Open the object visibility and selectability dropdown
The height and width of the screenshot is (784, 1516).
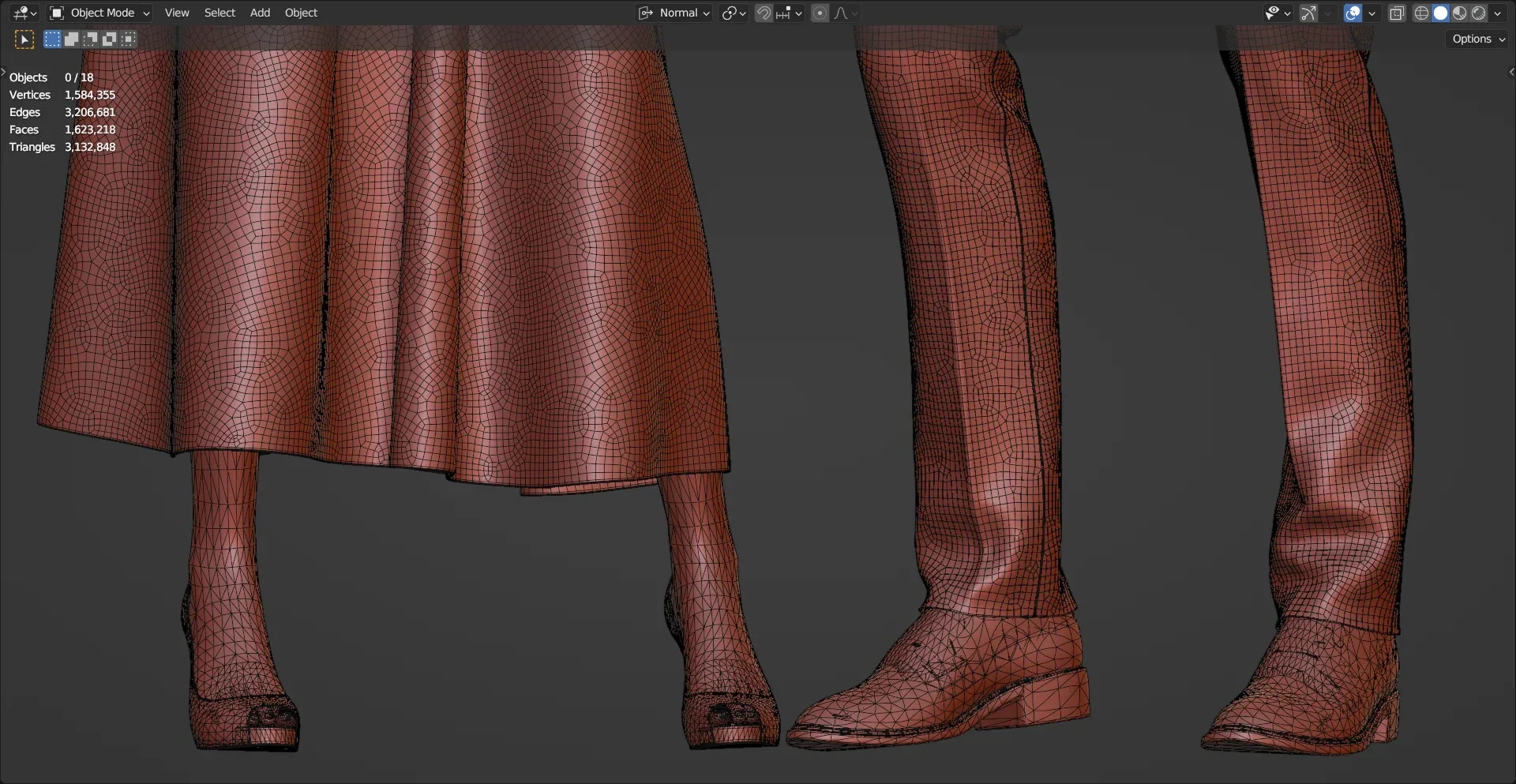click(1278, 13)
